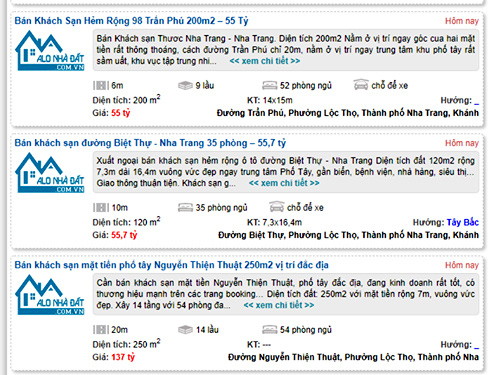
Task: Click the 55,7 tỷ price text
Action: point(124,235)
